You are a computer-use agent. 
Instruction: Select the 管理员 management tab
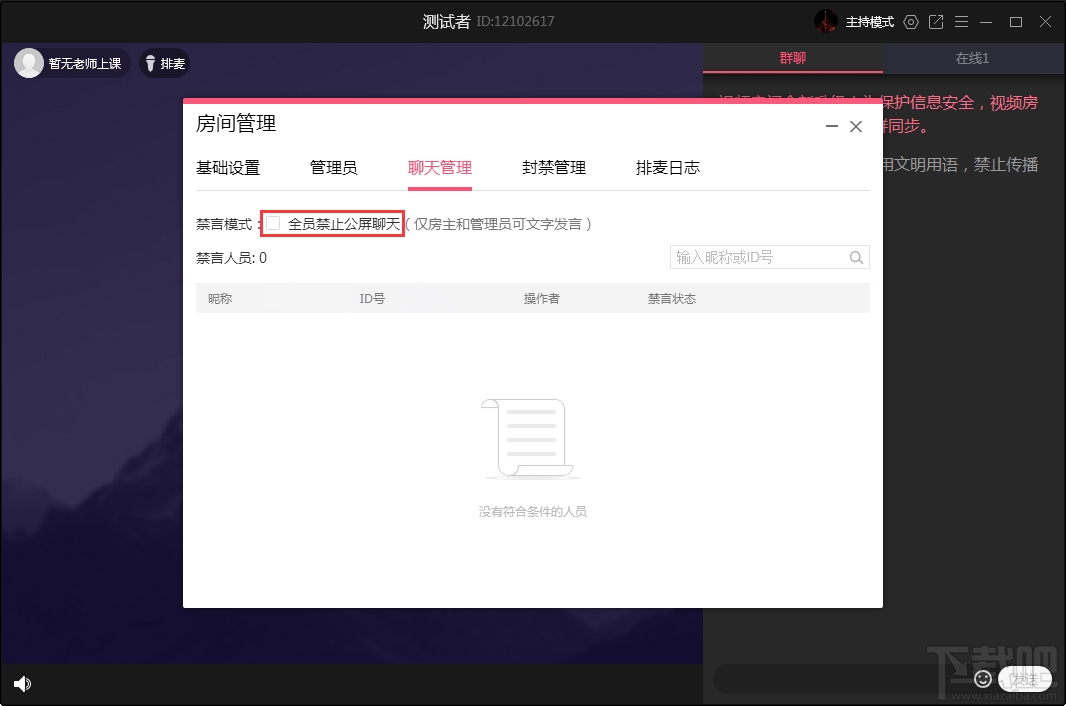(335, 168)
